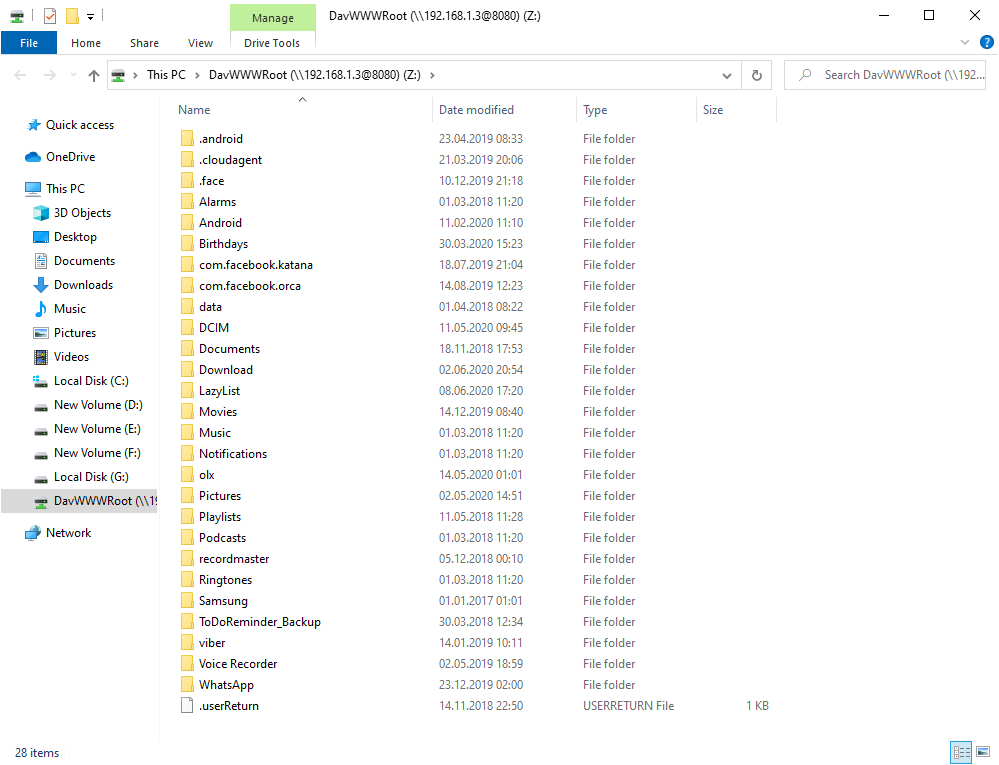The width and height of the screenshot is (999, 765).
Task: Select the .userReturn file icon
Action: coord(187,706)
